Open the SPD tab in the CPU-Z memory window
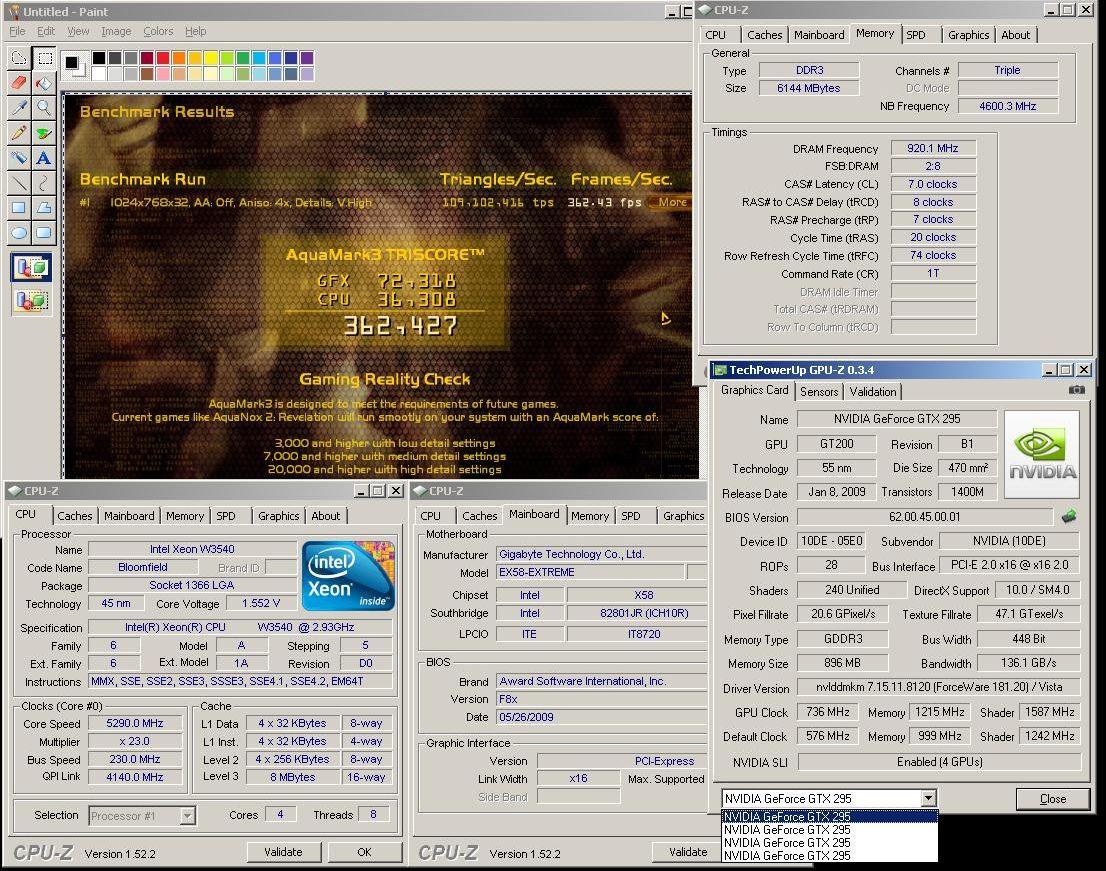Image resolution: width=1106 pixels, height=871 pixels. (916, 35)
